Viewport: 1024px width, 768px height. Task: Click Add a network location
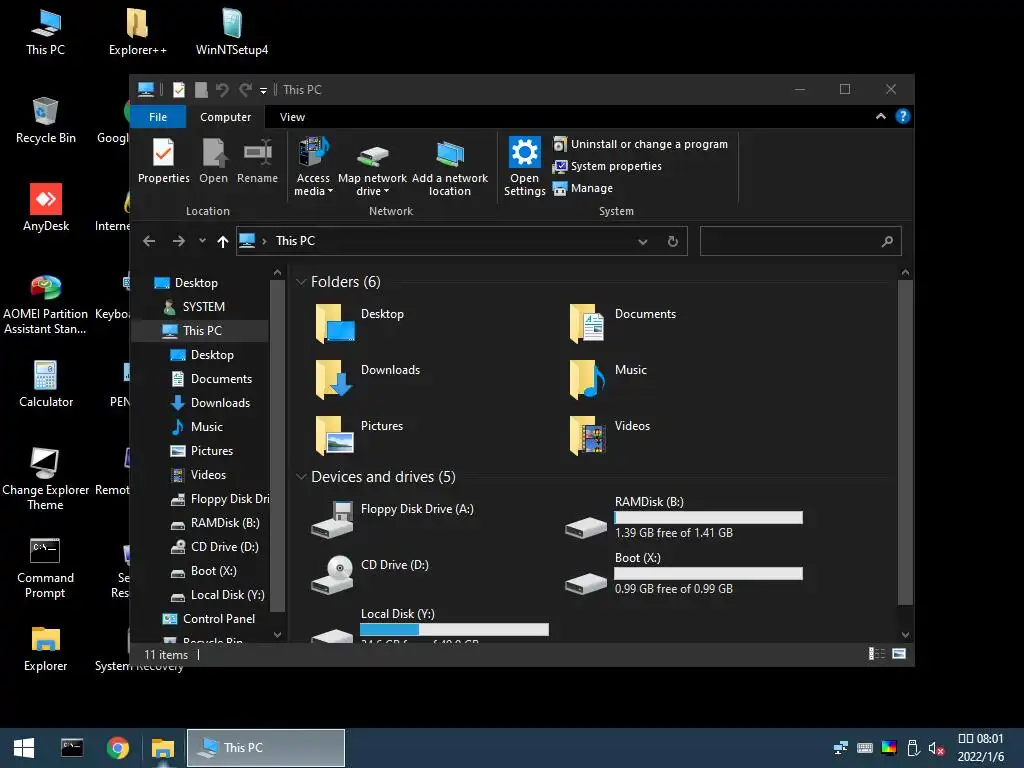pyautogui.click(x=449, y=166)
